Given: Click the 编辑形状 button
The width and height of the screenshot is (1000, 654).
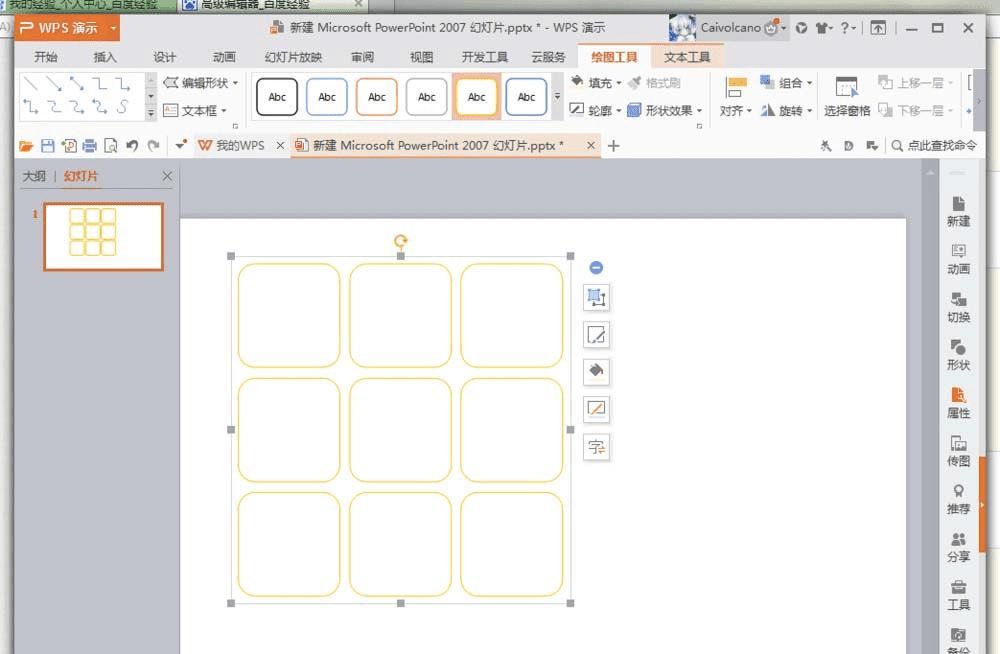Looking at the screenshot, I should pos(203,83).
